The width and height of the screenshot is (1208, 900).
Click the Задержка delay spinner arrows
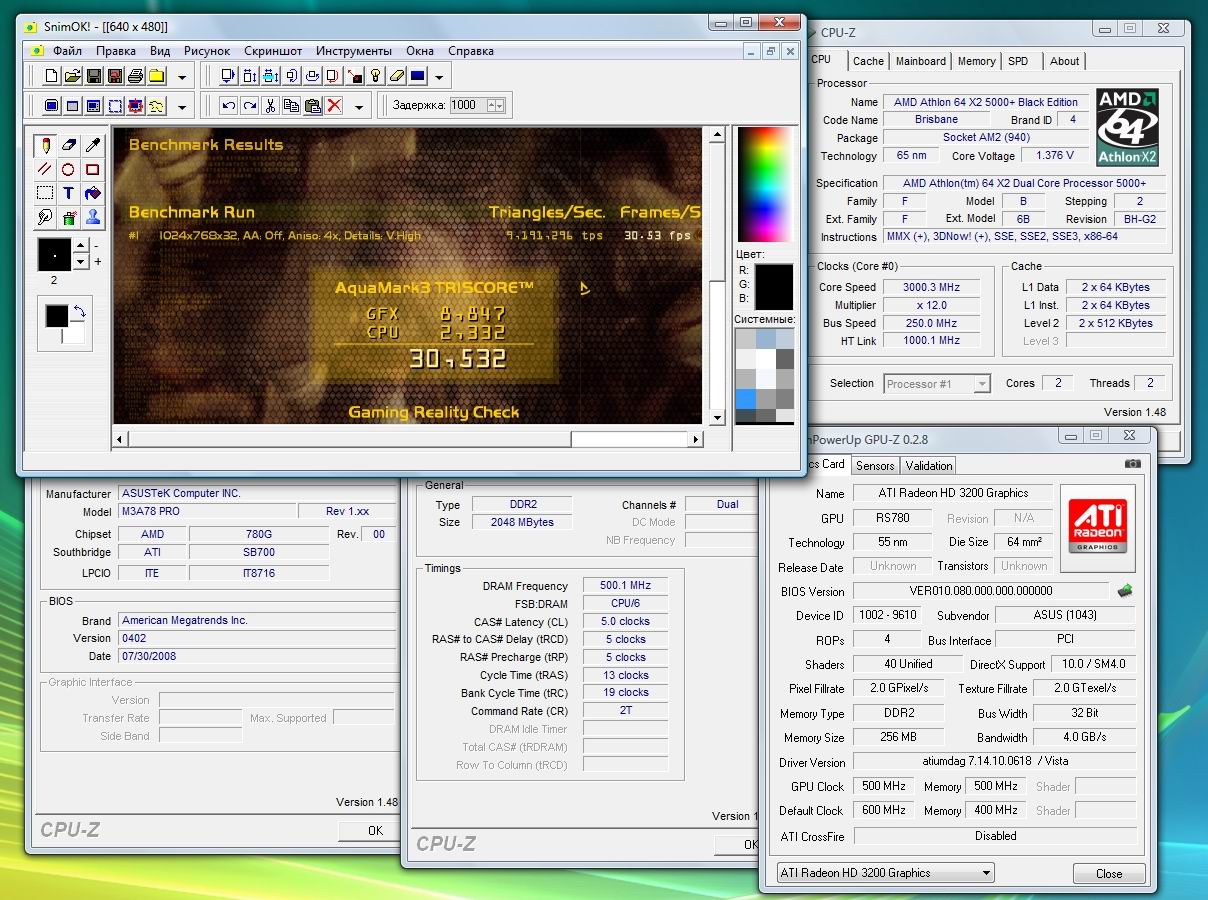click(x=496, y=105)
